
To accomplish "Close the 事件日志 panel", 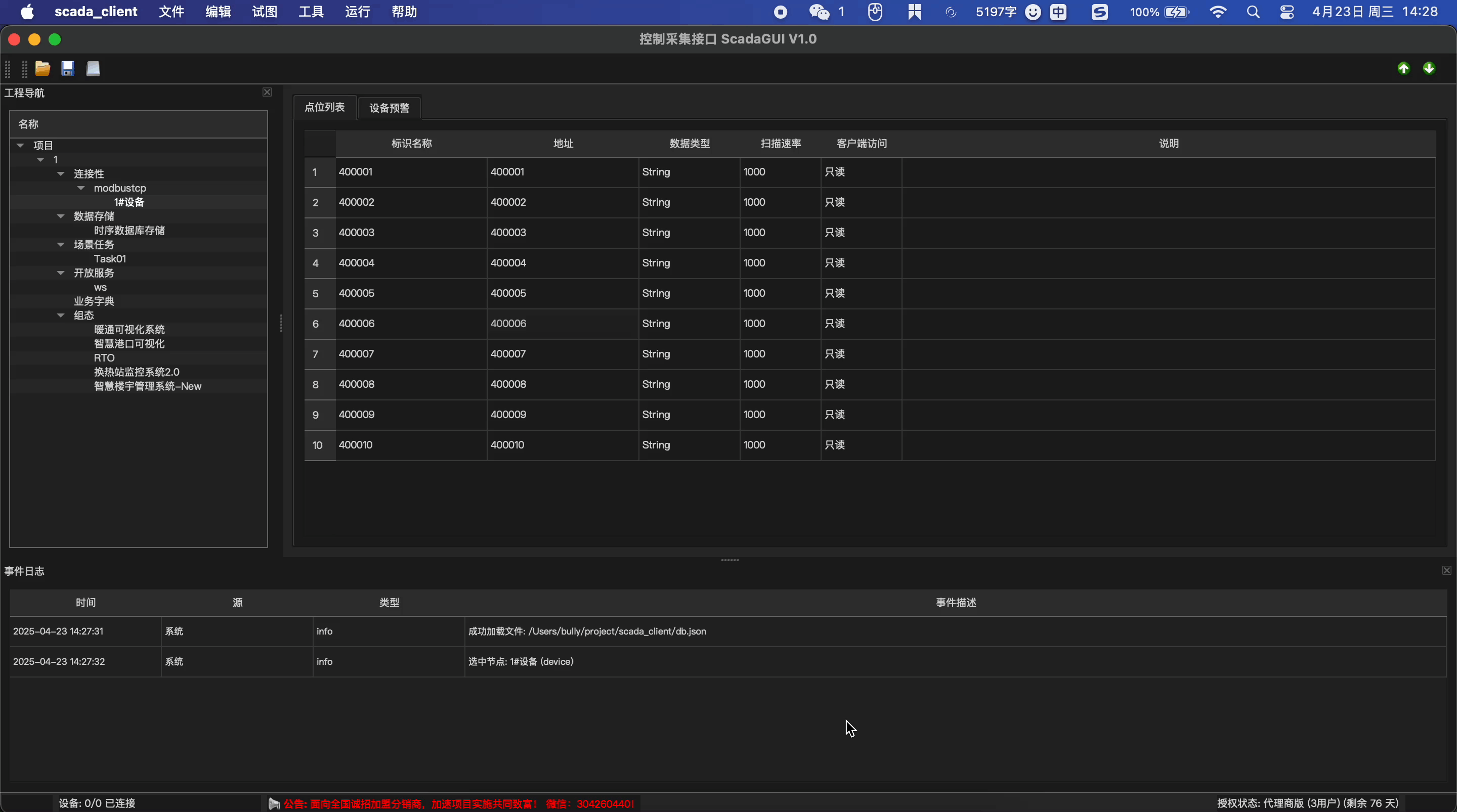I will [1446, 570].
